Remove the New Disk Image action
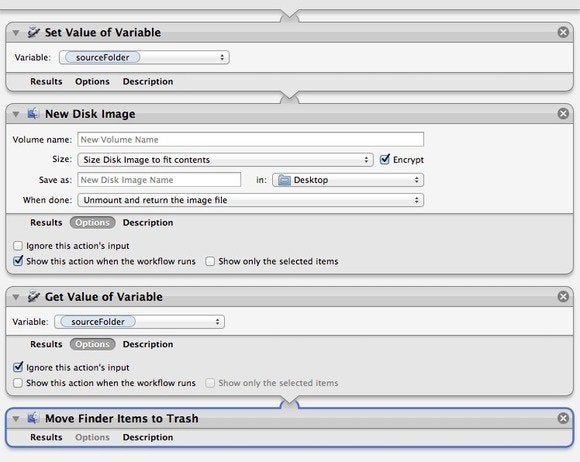 tap(563, 114)
